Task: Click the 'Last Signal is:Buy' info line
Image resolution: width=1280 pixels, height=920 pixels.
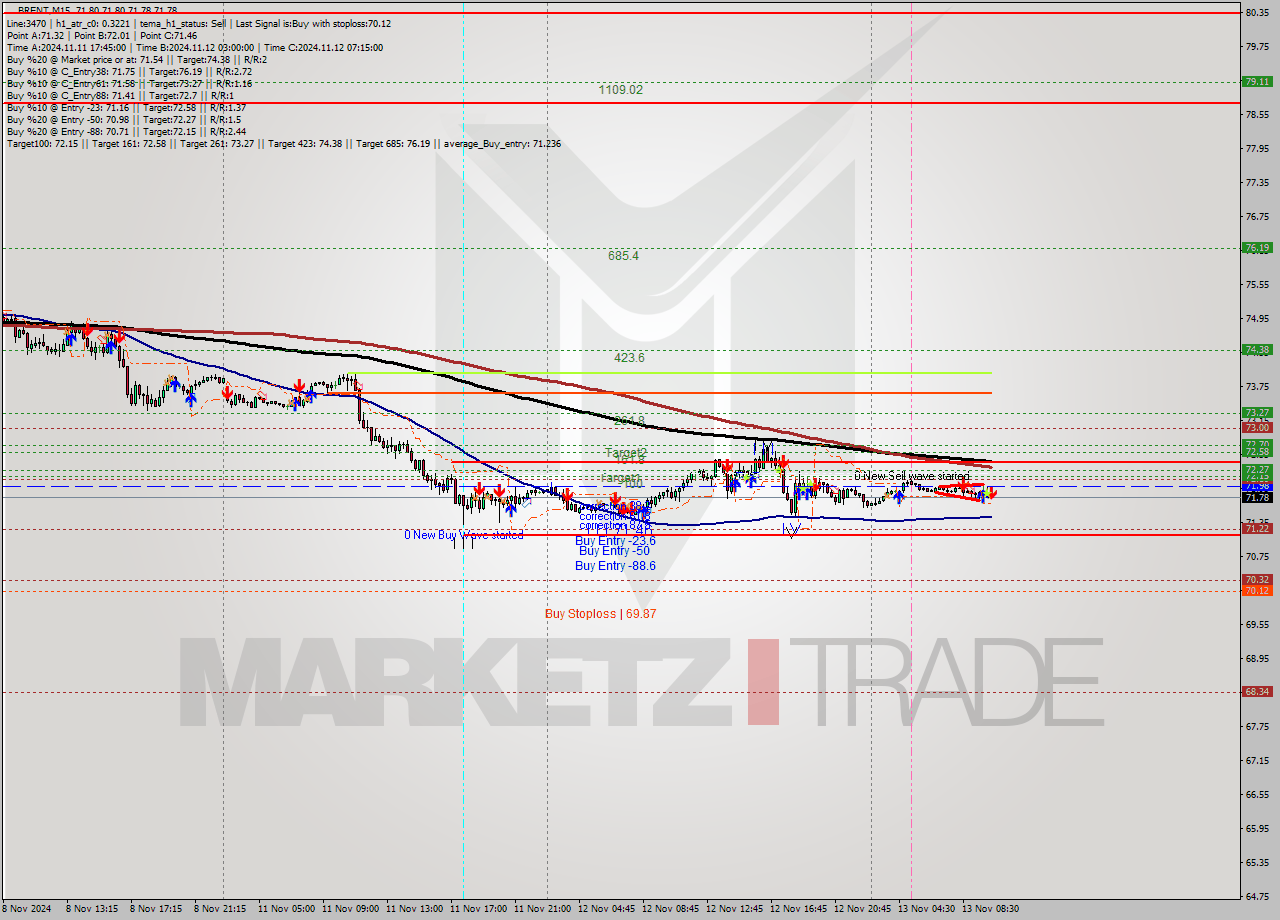Action: point(198,23)
